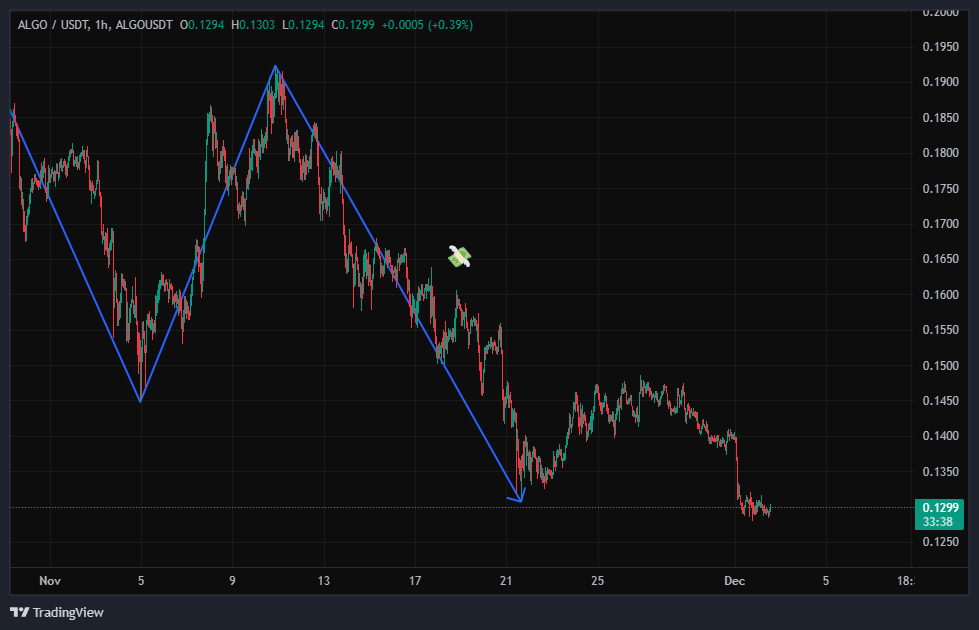Click the ALGO / USDT symbol title
Image resolution: width=979 pixels, height=630 pixels.
click(49, 24)
